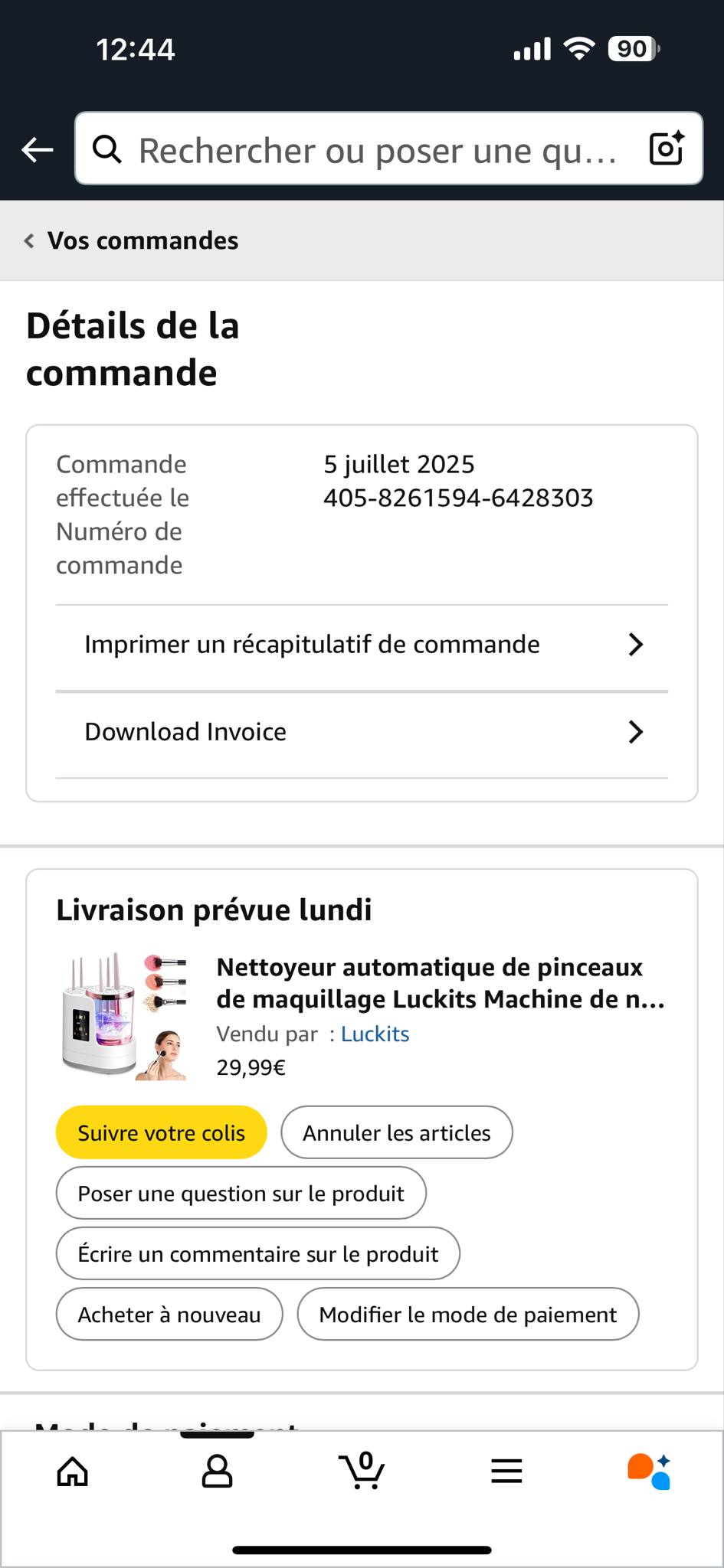This screenshot has height=1568, width=724.
Task: Focus the Rechercher search field
Action: pos(377,150)
